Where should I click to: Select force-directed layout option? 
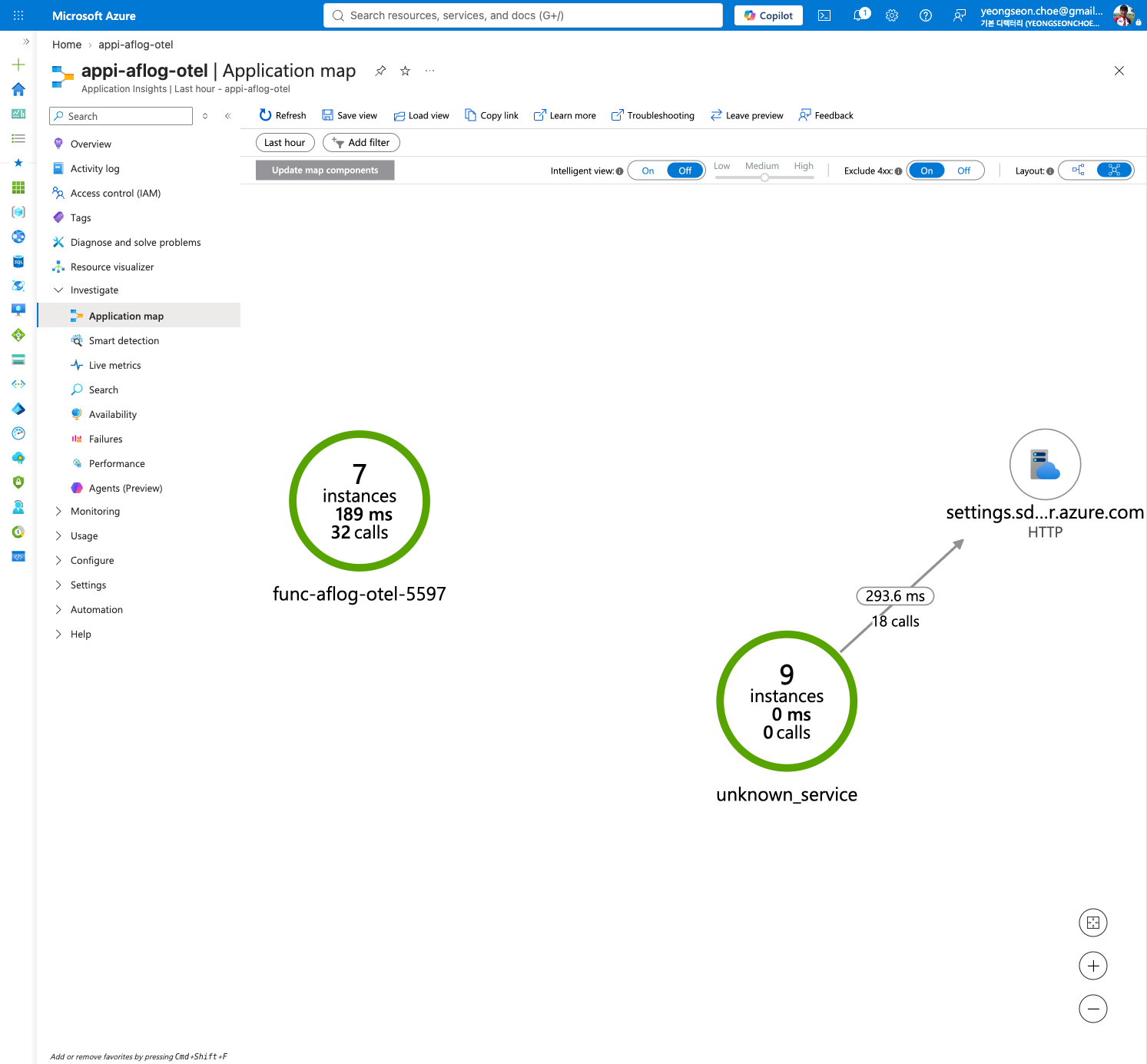click(x=1114, y=171)
